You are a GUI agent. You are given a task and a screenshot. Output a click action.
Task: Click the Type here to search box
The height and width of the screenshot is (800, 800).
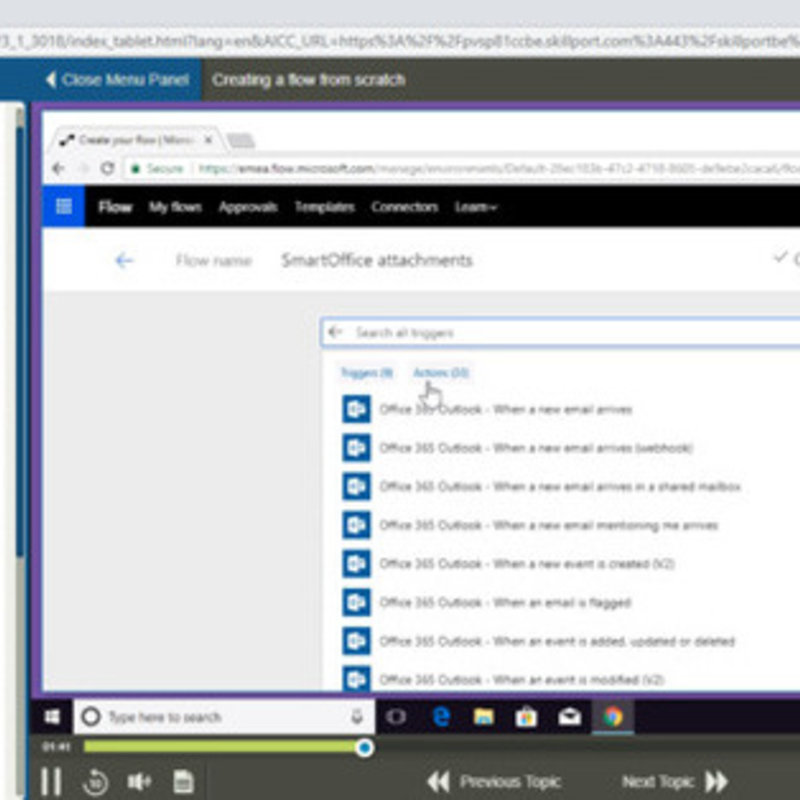point(223,717)
